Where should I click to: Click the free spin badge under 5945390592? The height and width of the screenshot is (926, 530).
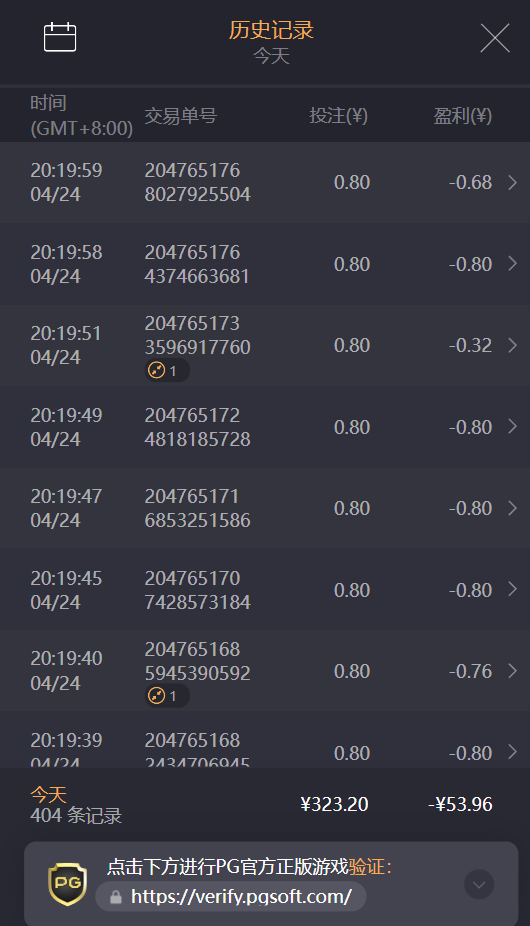[167, 696]
